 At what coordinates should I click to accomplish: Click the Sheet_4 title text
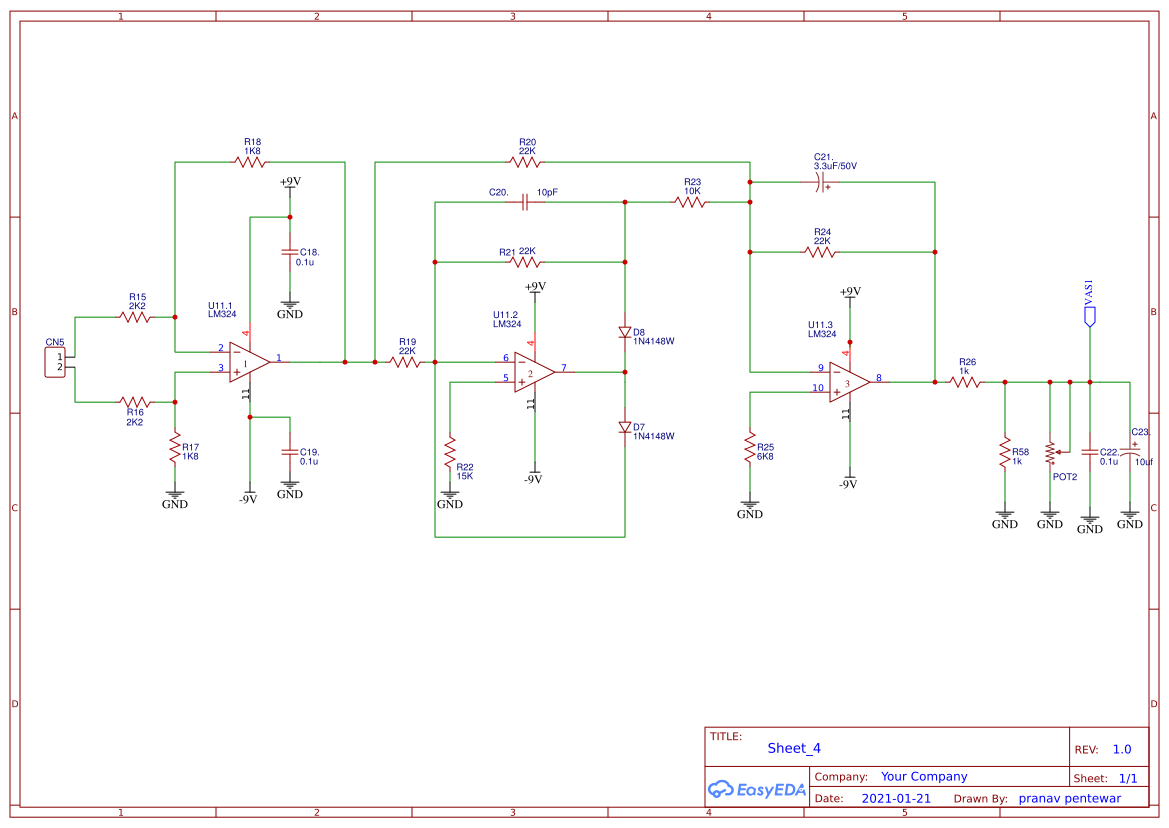[x=793, y=748]
